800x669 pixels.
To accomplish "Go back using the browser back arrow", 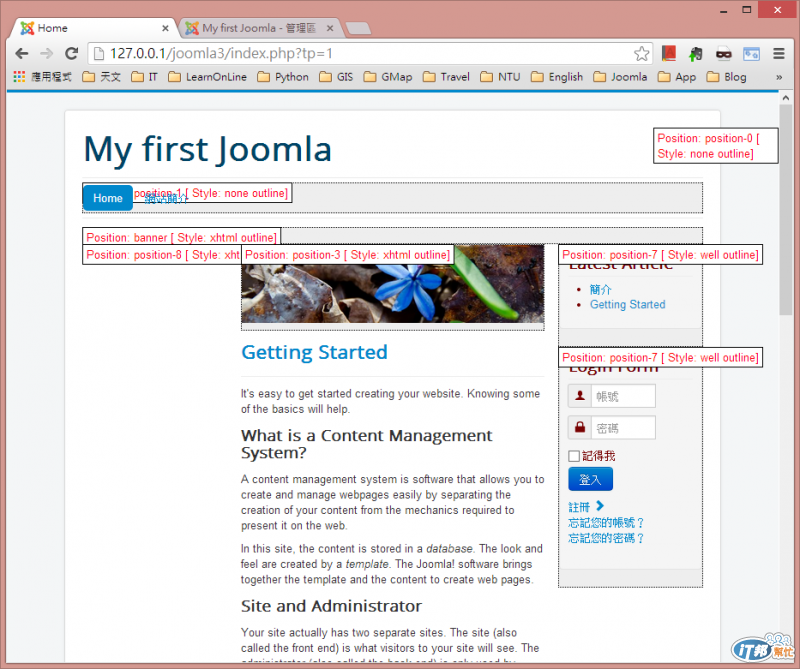I will (x=21, y=53).
